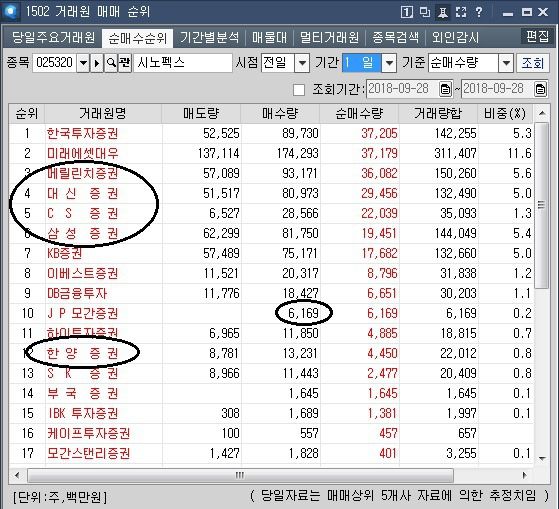Click vertical scrollbar down arrow
The image size is (559, 509).
point(542,458)
